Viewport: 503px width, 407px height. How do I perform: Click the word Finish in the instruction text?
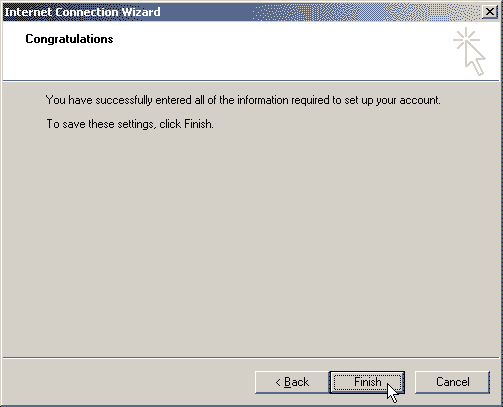[198, 124]
